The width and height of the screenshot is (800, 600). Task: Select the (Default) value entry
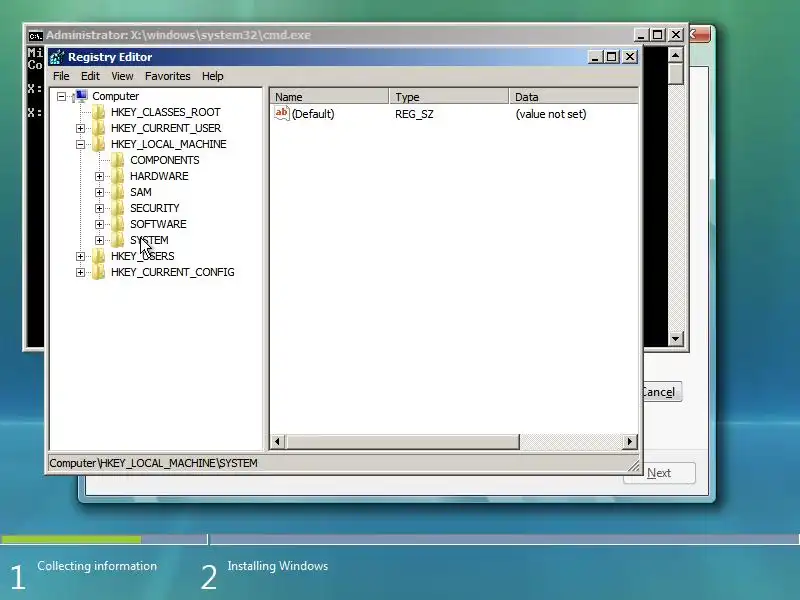(313, 114)
